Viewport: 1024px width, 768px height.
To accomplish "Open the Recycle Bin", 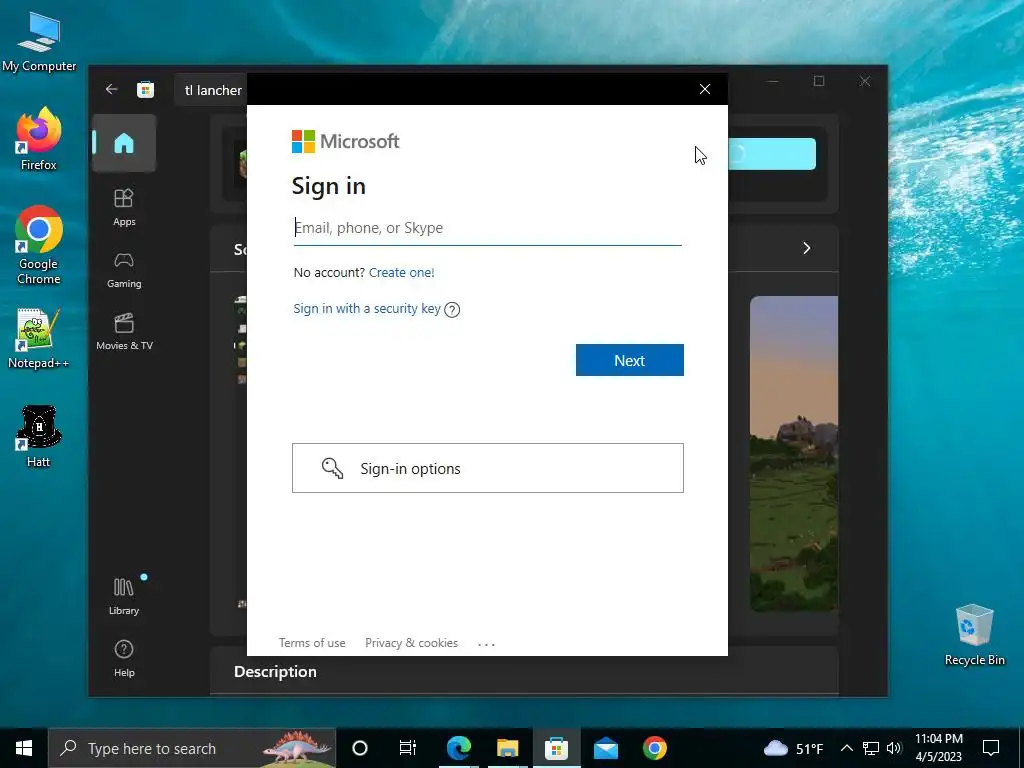I will (x=974, y=635).
